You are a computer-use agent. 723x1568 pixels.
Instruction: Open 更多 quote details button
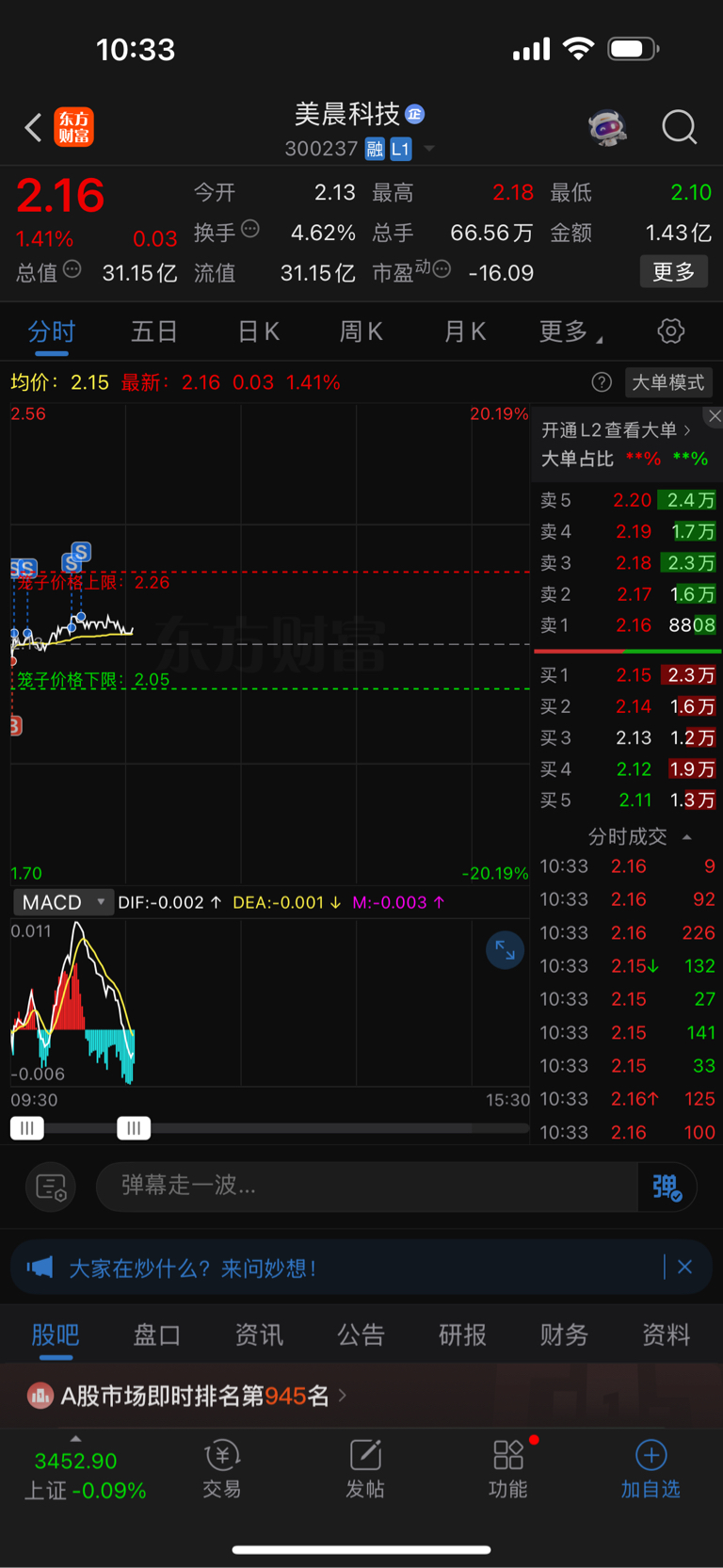click(674, 272)
